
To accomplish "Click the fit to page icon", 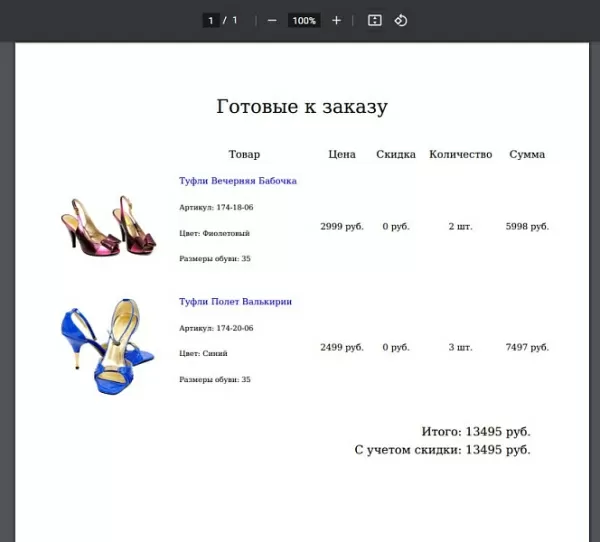I will tap(375, 20).
